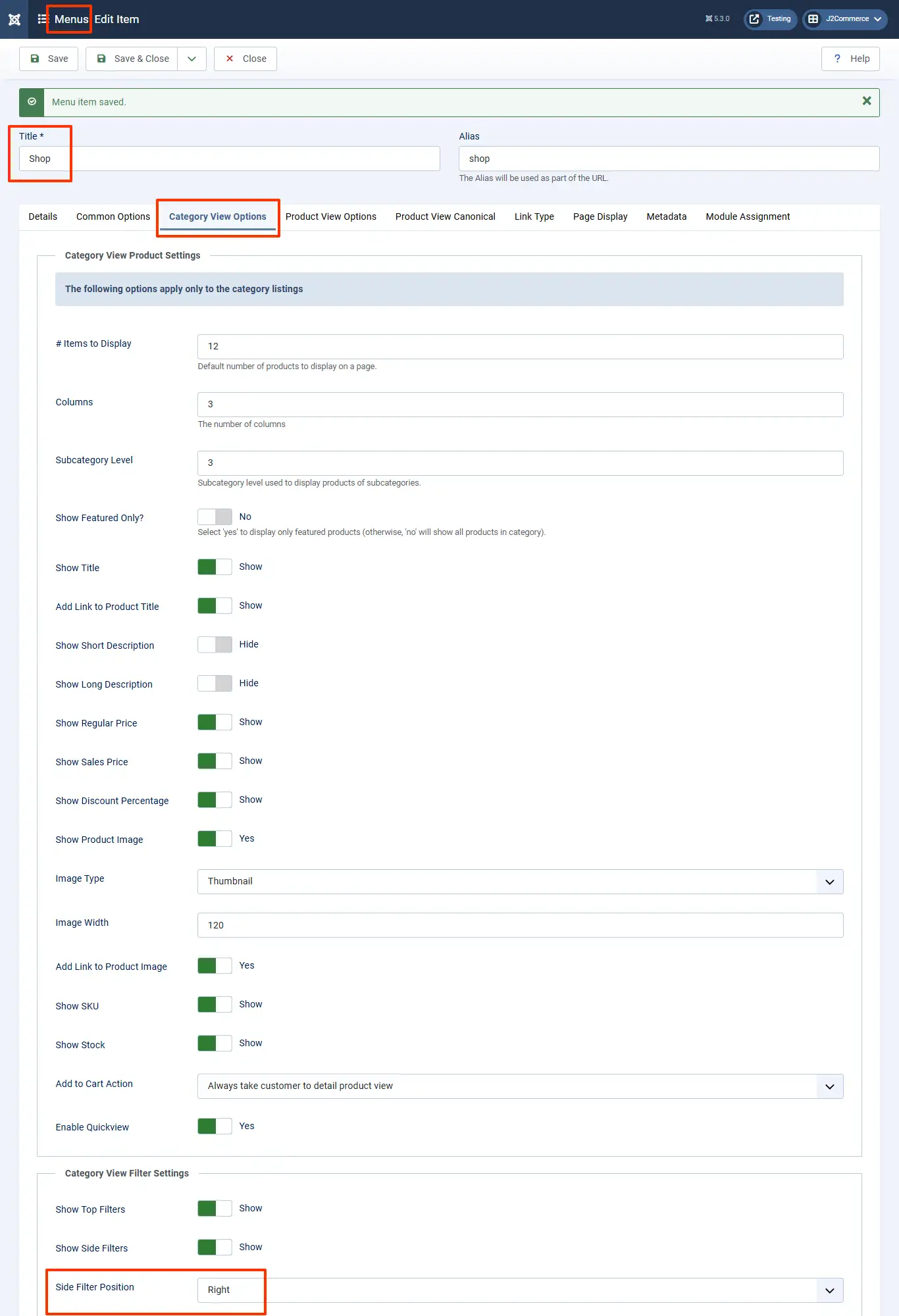Toggle the Show Featured Only switch
899x1316 pixels.
pyautogui.click(x=215, y=517)
